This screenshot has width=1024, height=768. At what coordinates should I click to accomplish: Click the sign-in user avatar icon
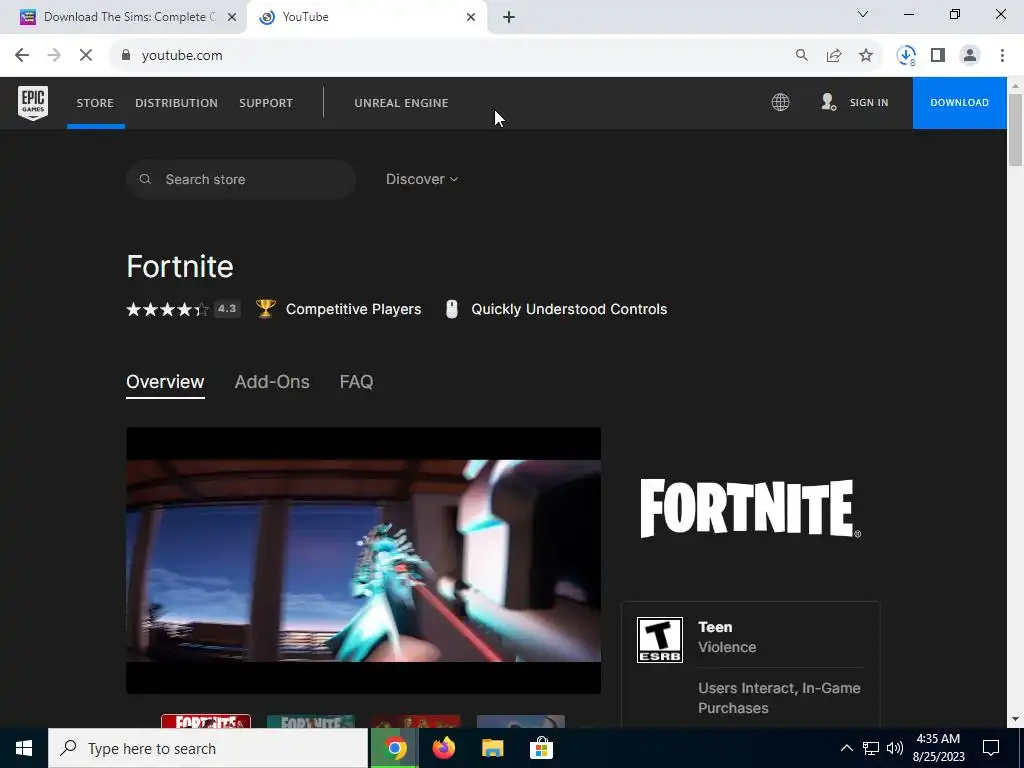829,102
